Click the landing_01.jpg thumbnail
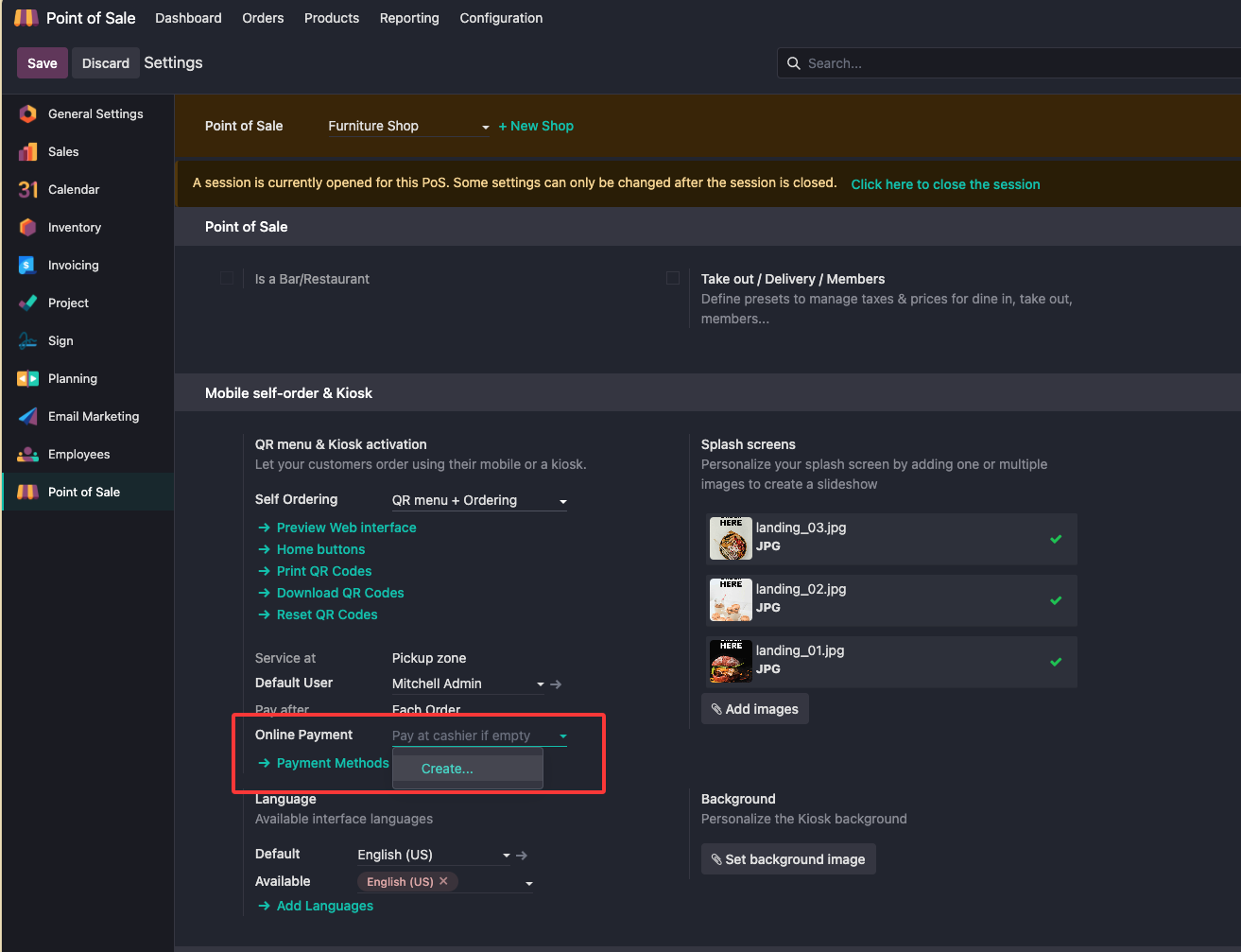Image resolution: width=1241 pixels, height=952 pixels. coord(731,662)
